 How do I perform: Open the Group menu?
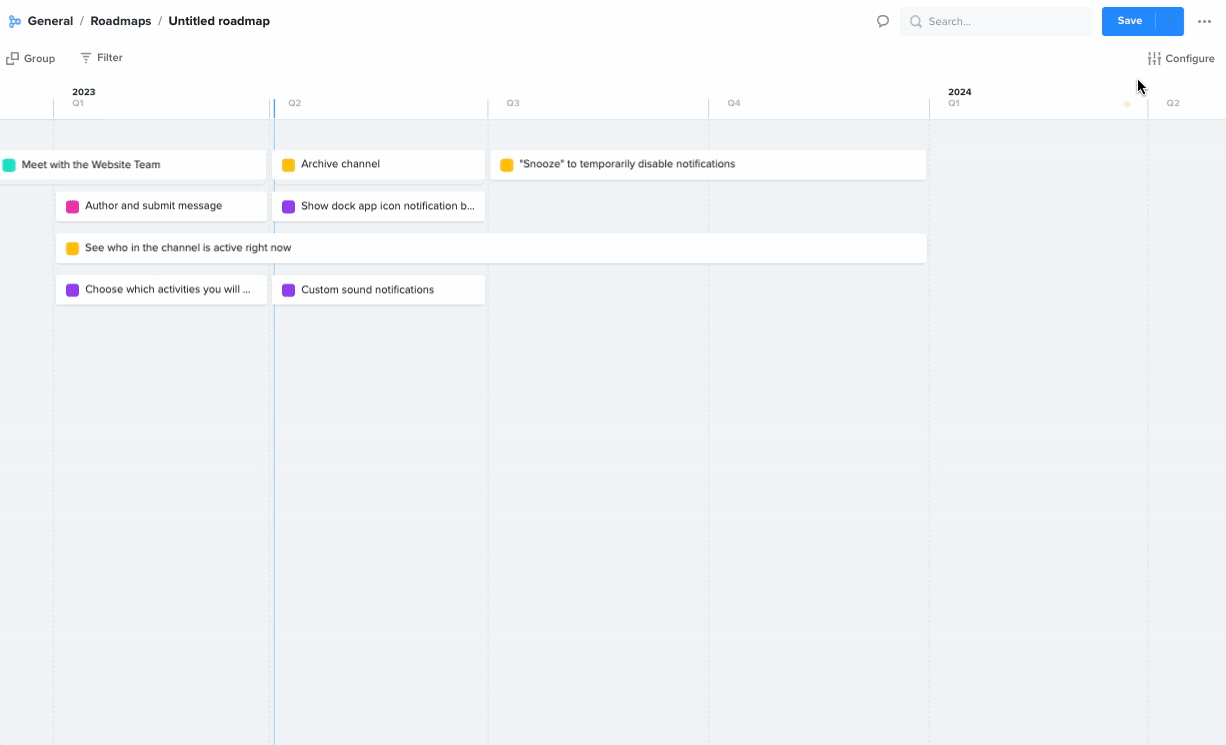[x=31, y=58]
